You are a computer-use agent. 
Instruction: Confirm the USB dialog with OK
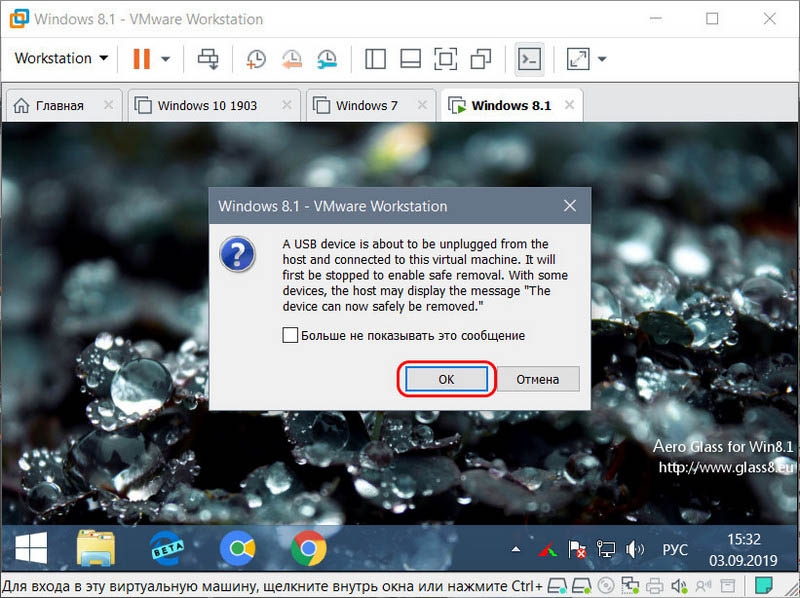coord(446,379)
